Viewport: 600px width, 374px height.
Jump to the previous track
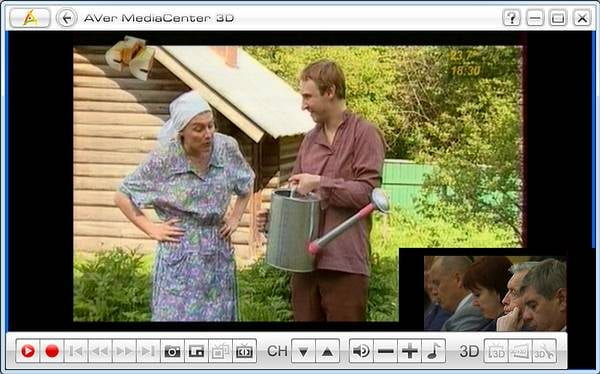coord(76,351)
